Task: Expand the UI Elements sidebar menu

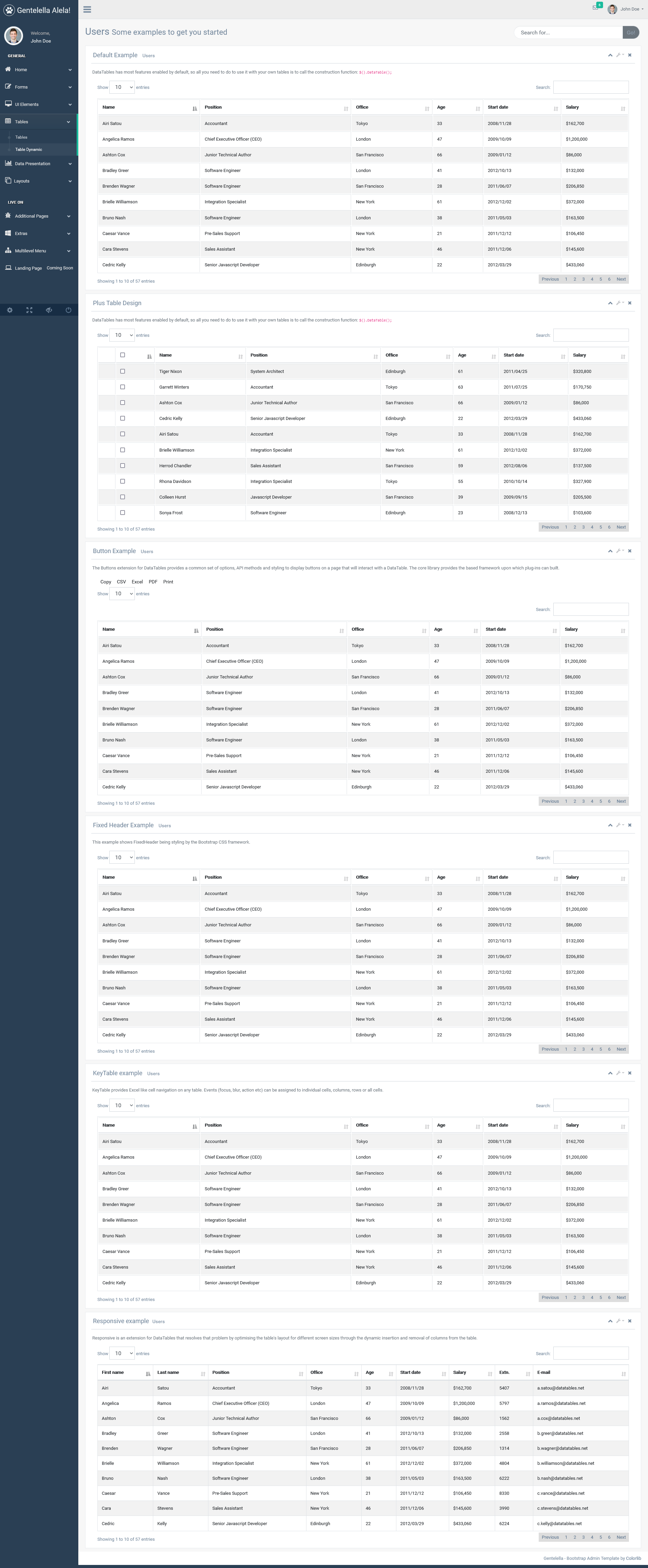Action: tap(39, 104)
